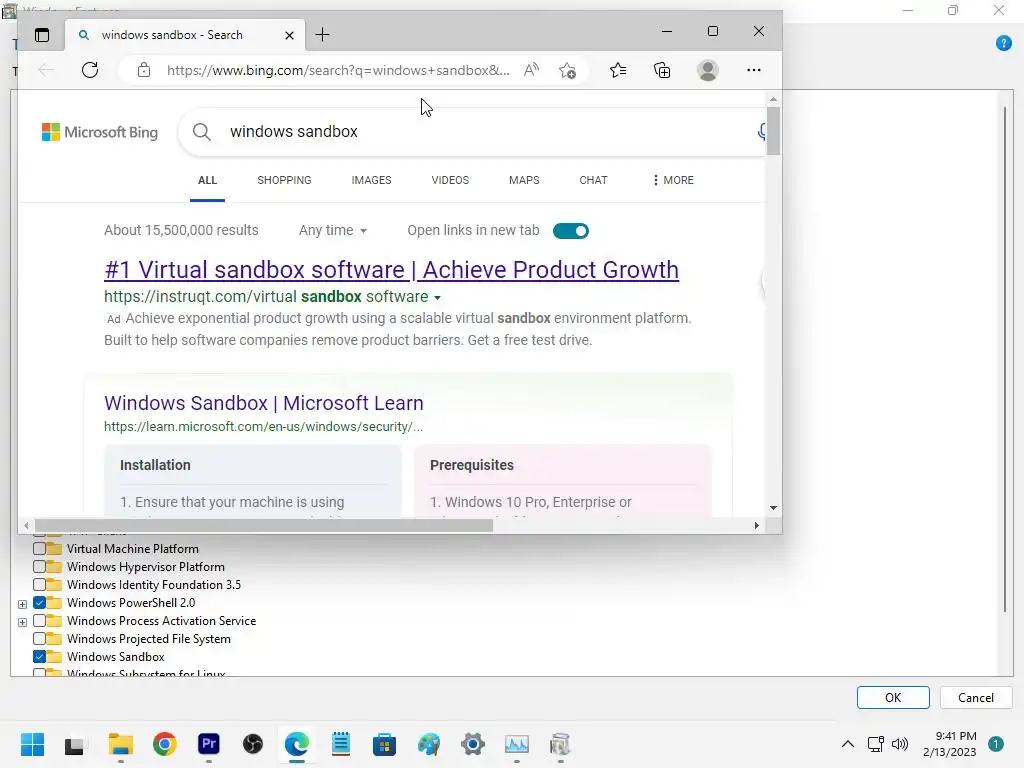The image size is (1024, 768).
Task: Check the Windows Hypervisor Platform feature
Action: click(39, 567)
